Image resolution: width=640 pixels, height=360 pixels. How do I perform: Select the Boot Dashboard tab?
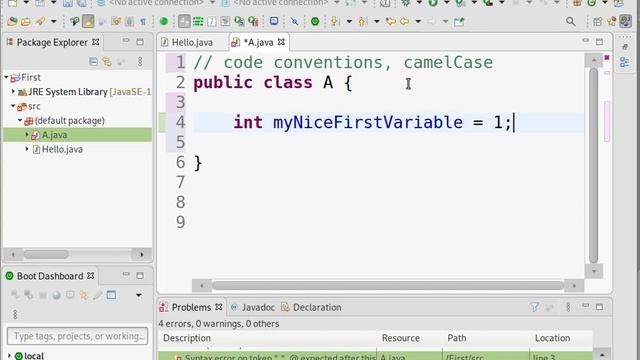click(49, 276)
